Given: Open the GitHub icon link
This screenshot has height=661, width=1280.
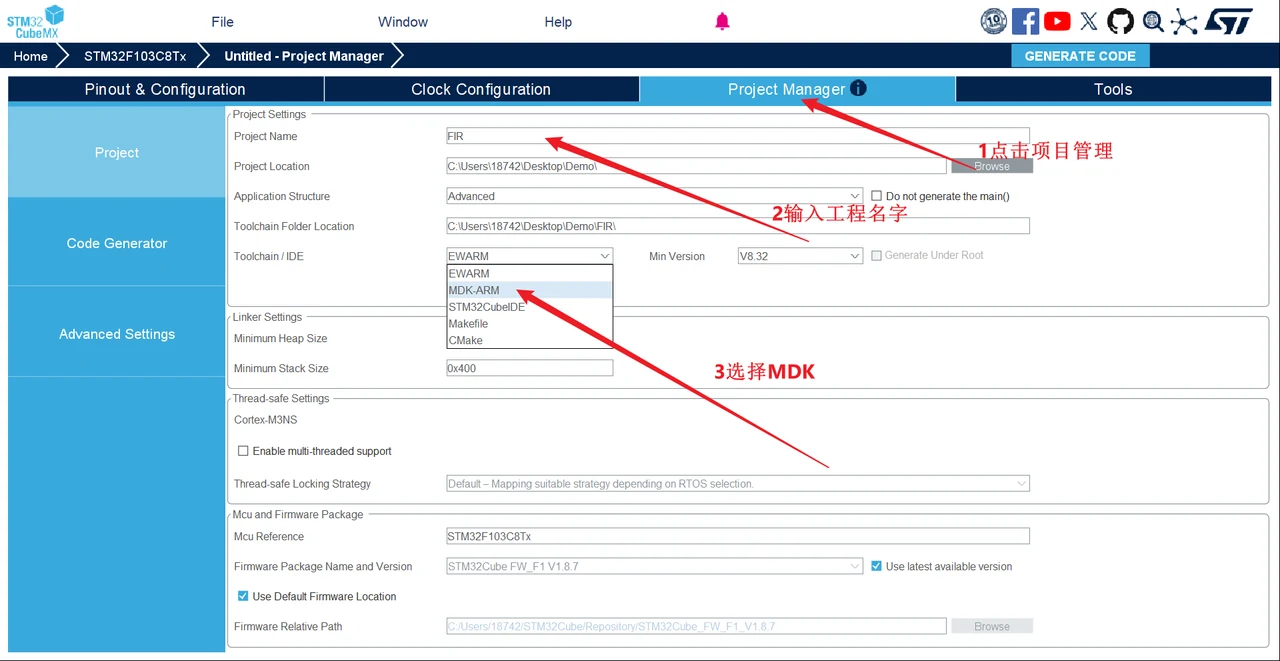Looking at the screenshot, I should [1120, 21].
